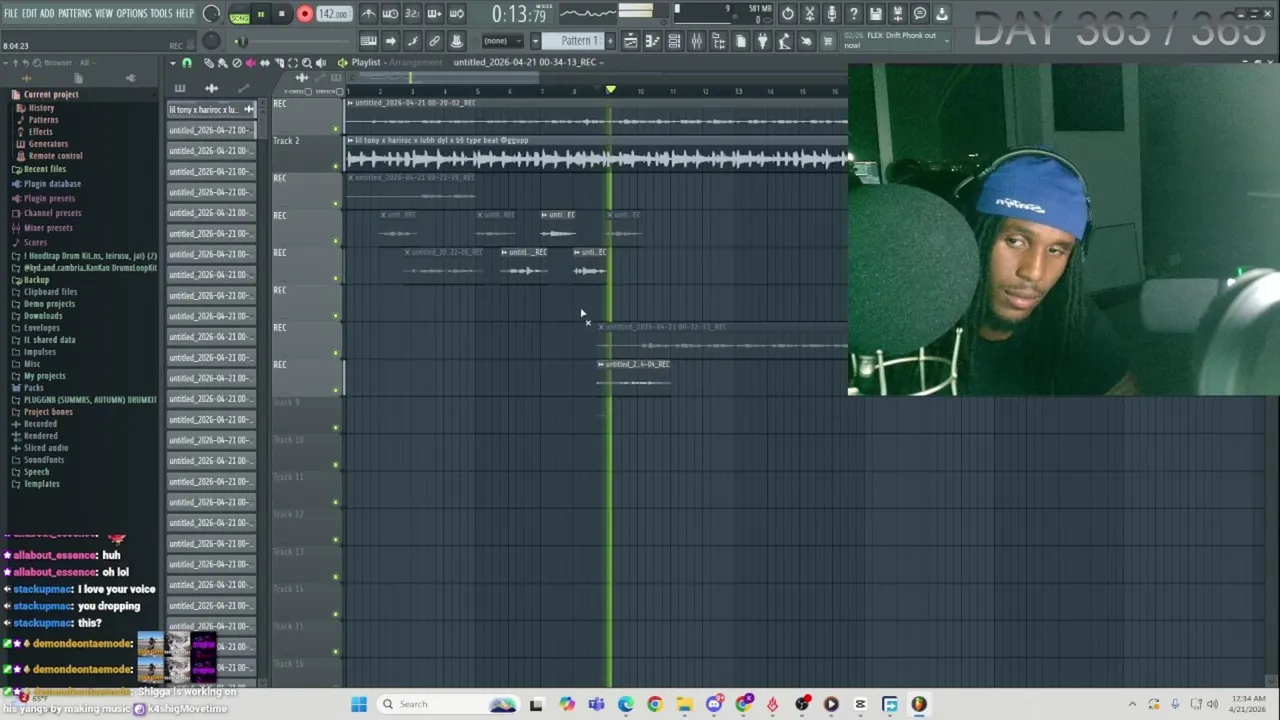The image size is (1280, 720).
Task: Open the audio editor scissors icon
Action: tap(810, 14)
